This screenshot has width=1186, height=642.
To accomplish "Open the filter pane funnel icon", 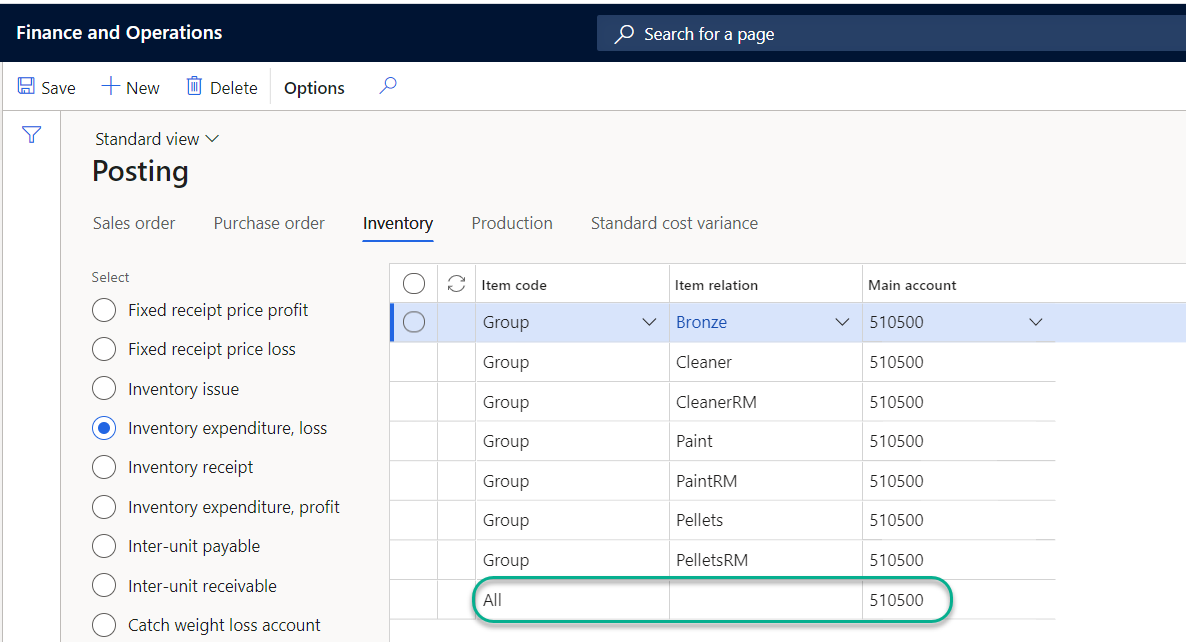I will tap(31, 135).
